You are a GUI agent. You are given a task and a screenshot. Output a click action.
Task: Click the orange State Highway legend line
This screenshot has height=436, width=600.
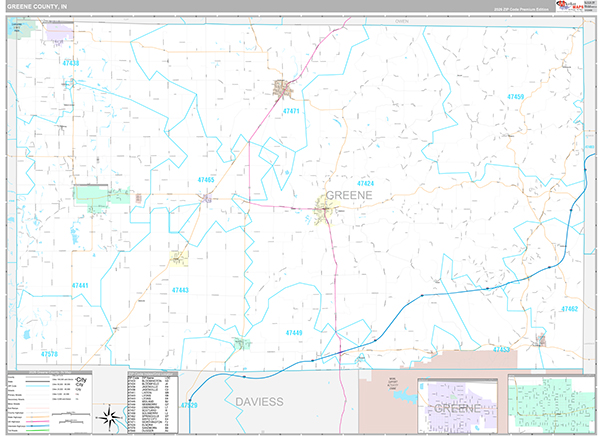(38, 417)
